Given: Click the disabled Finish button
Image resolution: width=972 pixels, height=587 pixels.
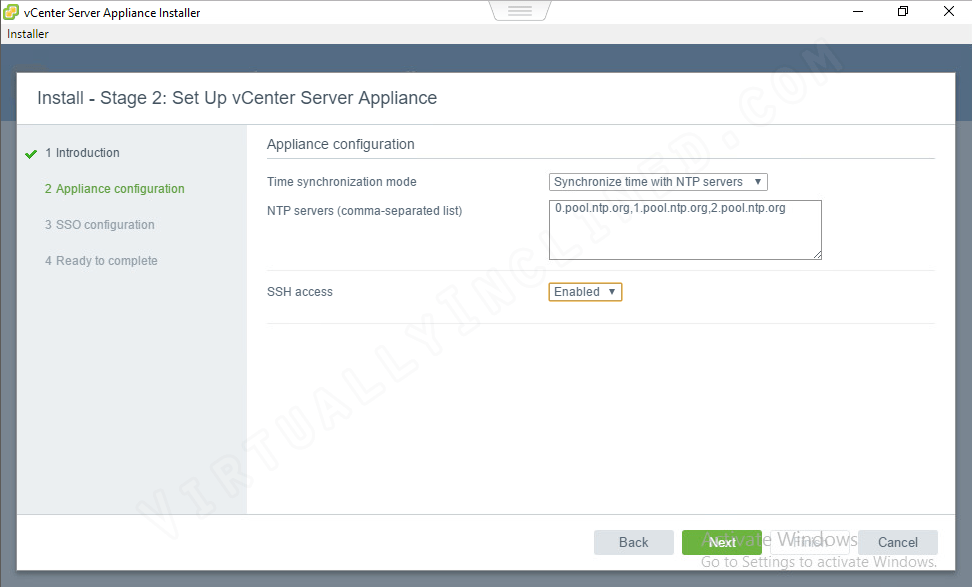Looking at the screenshot, I should tap(810, 542).
